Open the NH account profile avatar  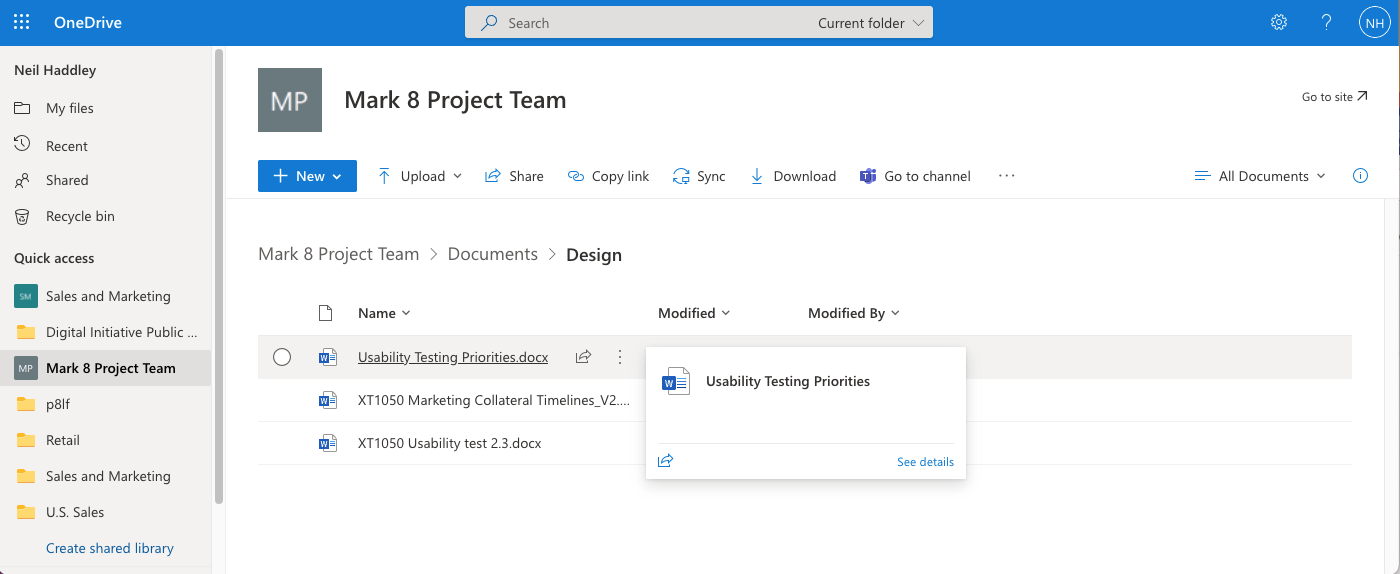point(1373,22)
